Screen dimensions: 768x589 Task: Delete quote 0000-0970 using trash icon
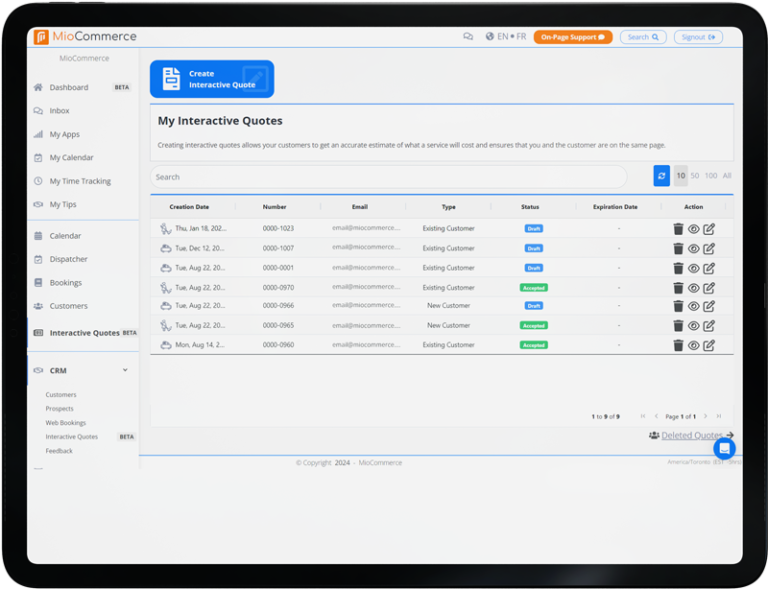click(678, 287)
